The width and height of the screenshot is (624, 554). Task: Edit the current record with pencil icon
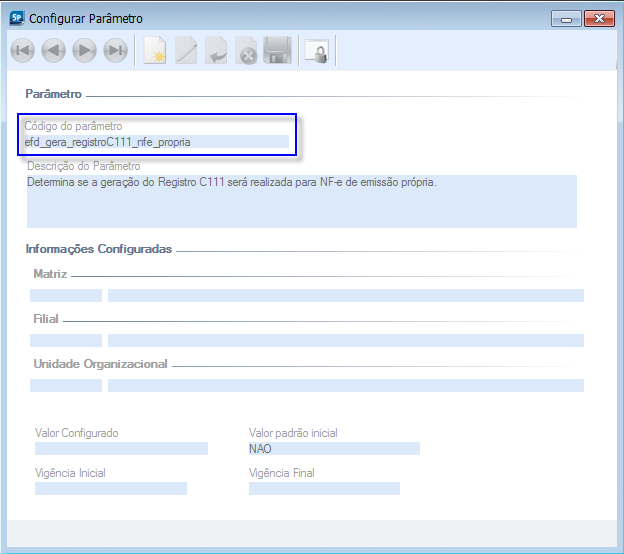(186, 51)
